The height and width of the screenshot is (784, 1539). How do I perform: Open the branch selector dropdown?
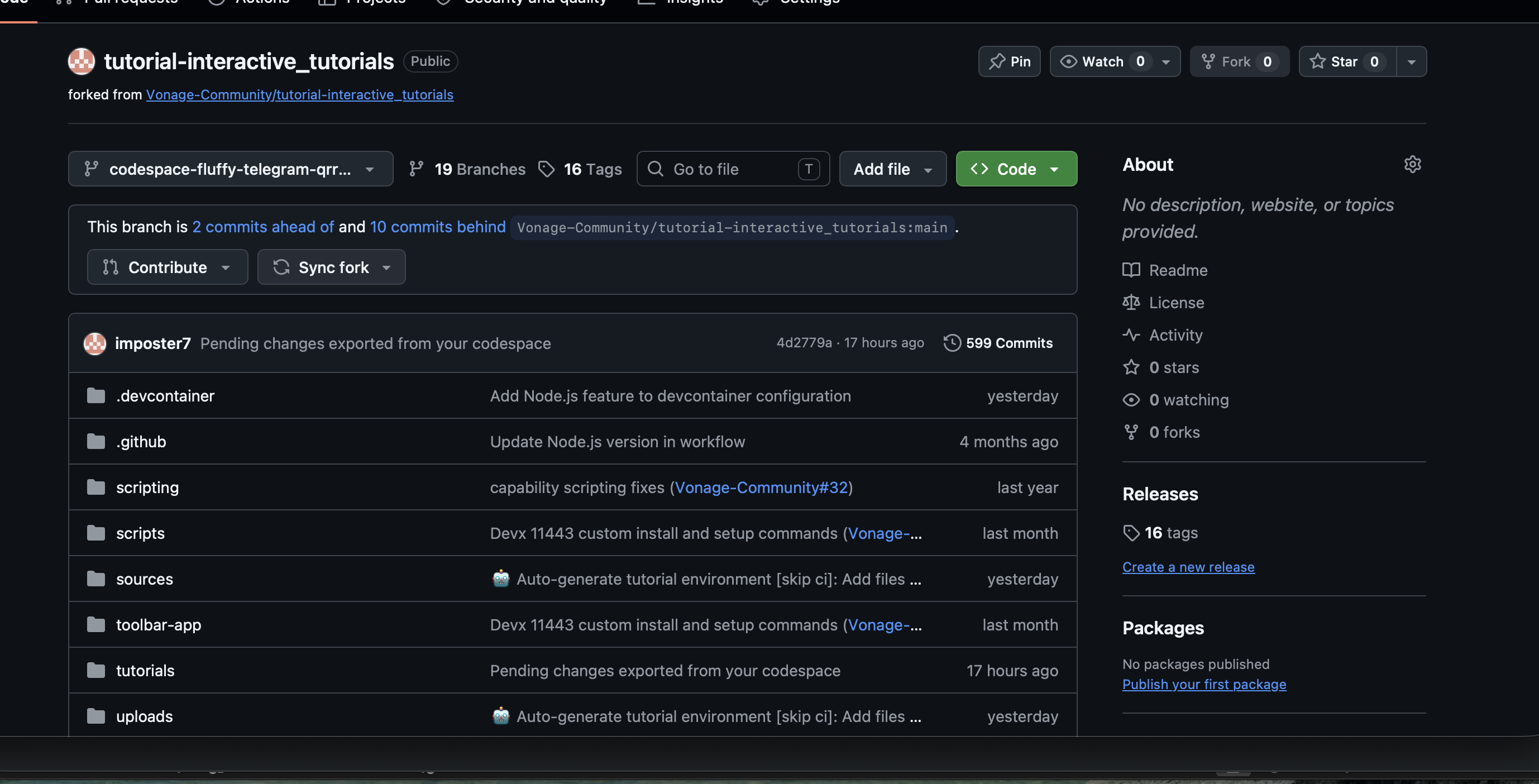click(x=231, y=169)
